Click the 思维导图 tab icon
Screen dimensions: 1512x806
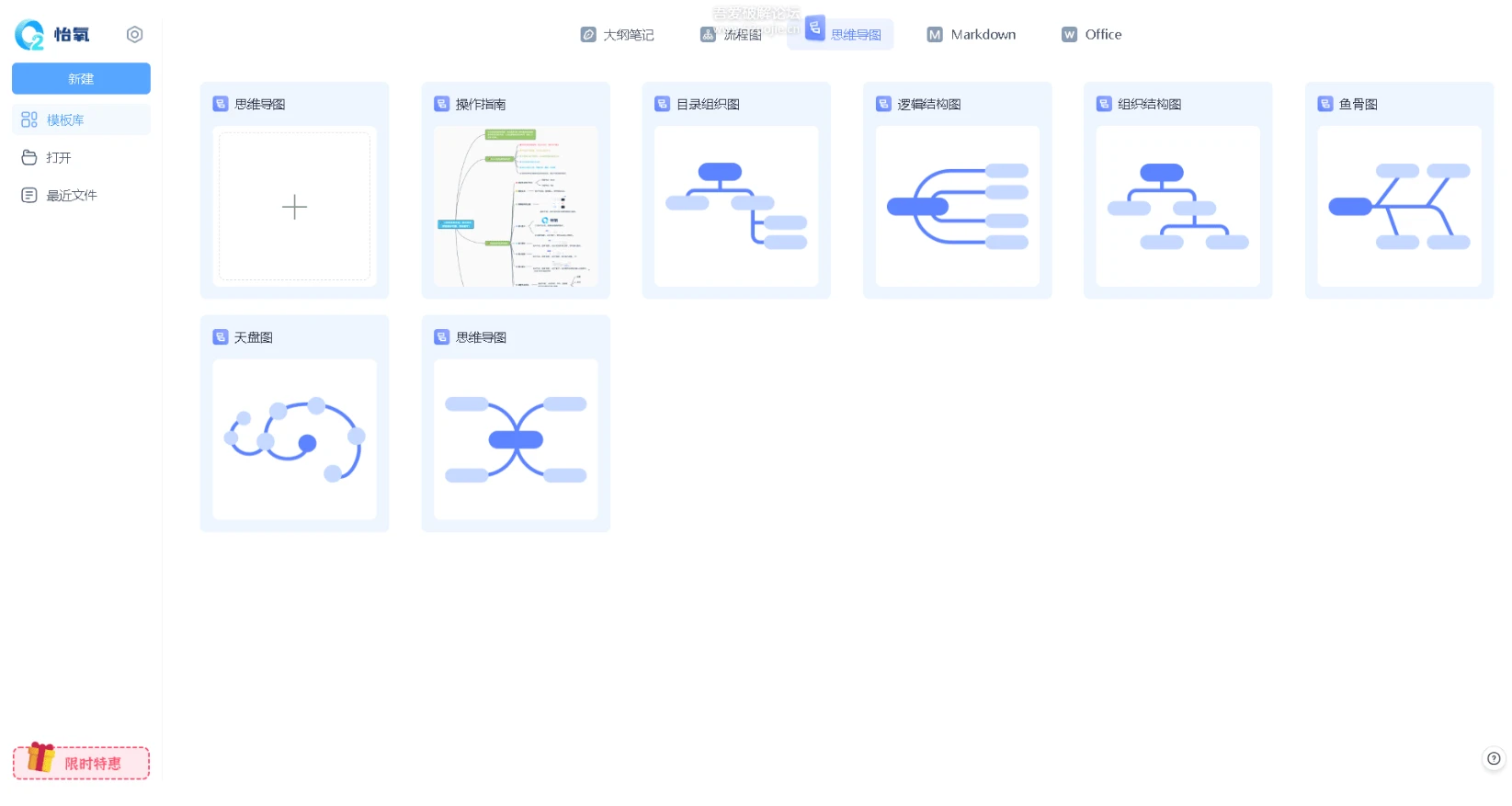815,28
